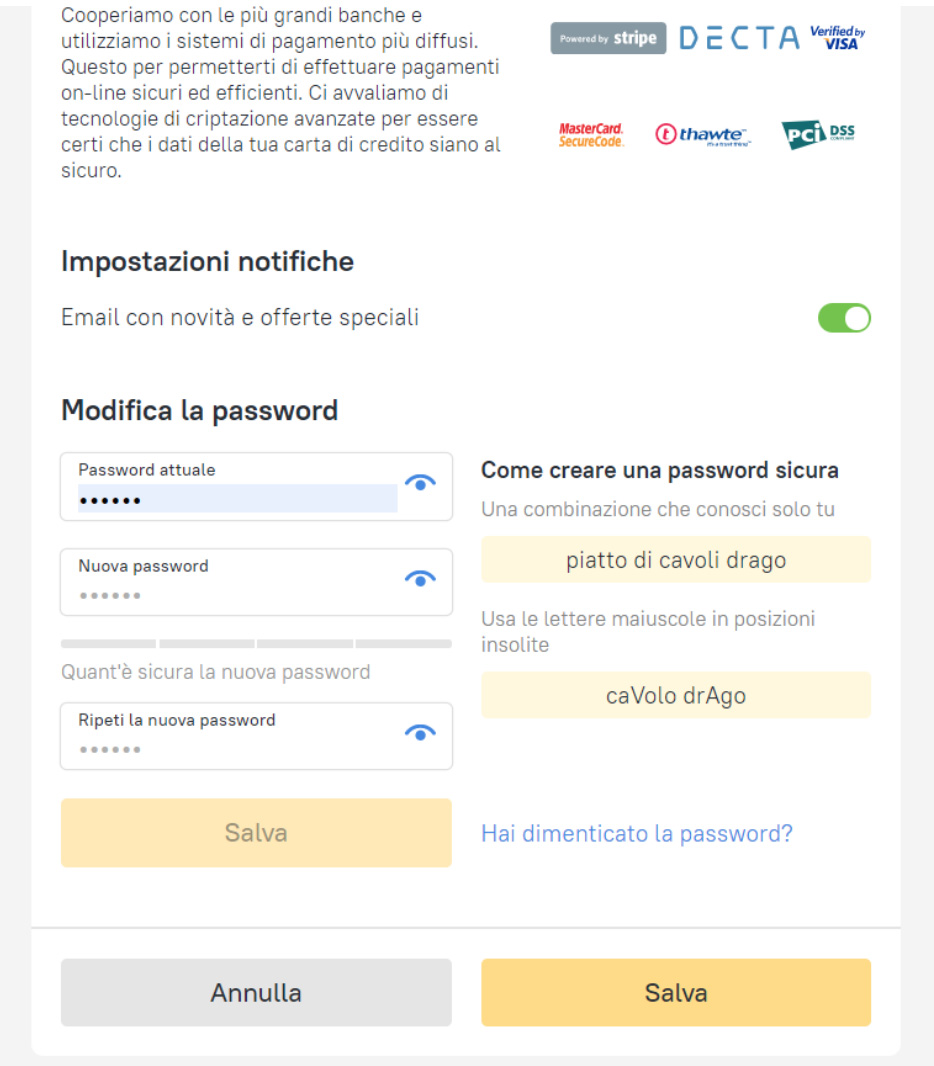Click the Powered by Stripe badge
This screenshot has width=934, height=1066.
click(608, 38)
